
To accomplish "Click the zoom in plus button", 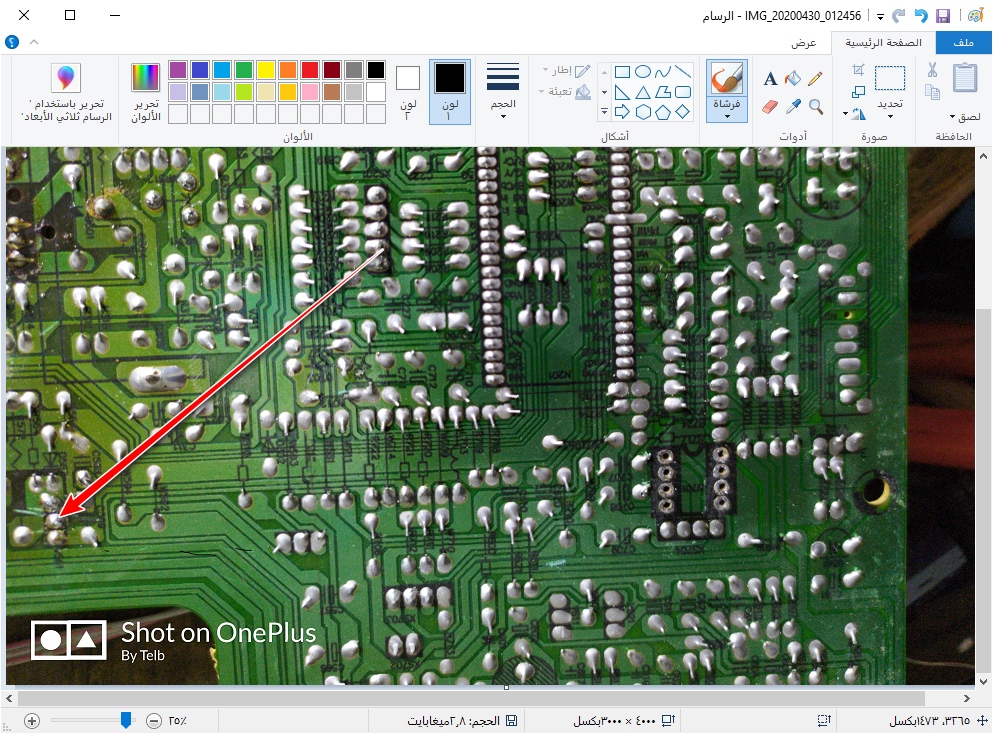I will (32, 721).
